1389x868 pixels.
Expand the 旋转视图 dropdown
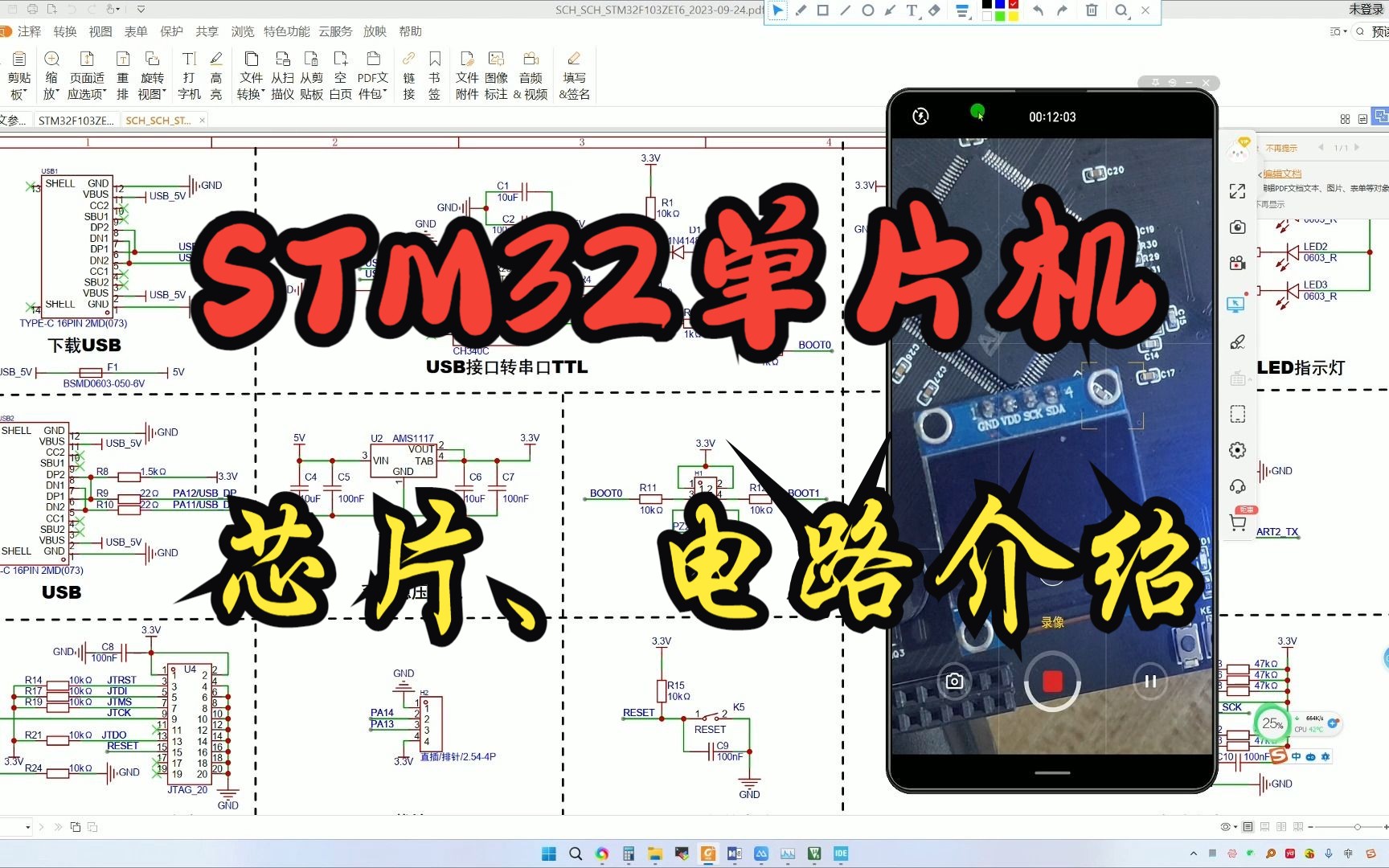[x=152, y=76]
